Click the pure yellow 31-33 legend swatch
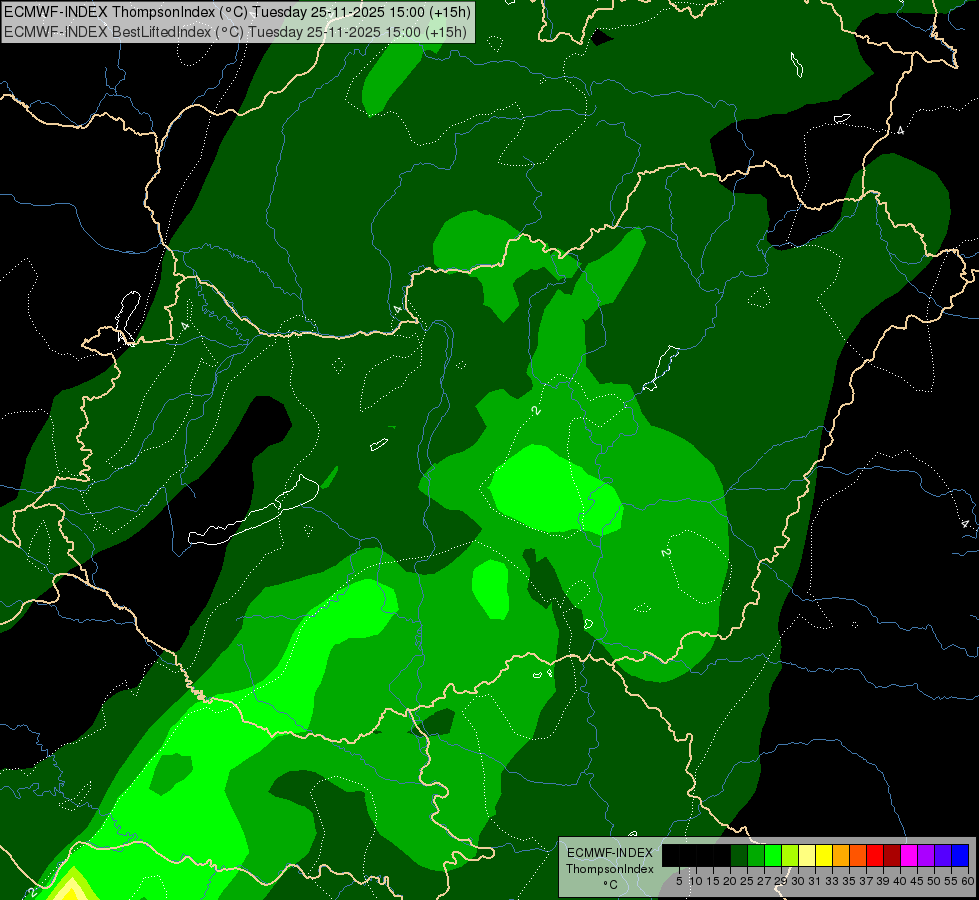 click(x=824, y=855)
